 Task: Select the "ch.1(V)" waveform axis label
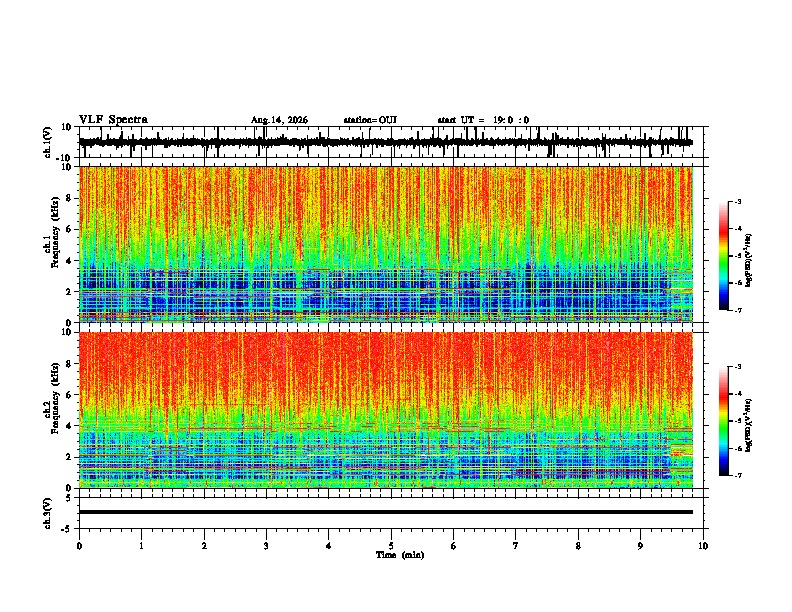pyautogui.click(x=48, y=142)
